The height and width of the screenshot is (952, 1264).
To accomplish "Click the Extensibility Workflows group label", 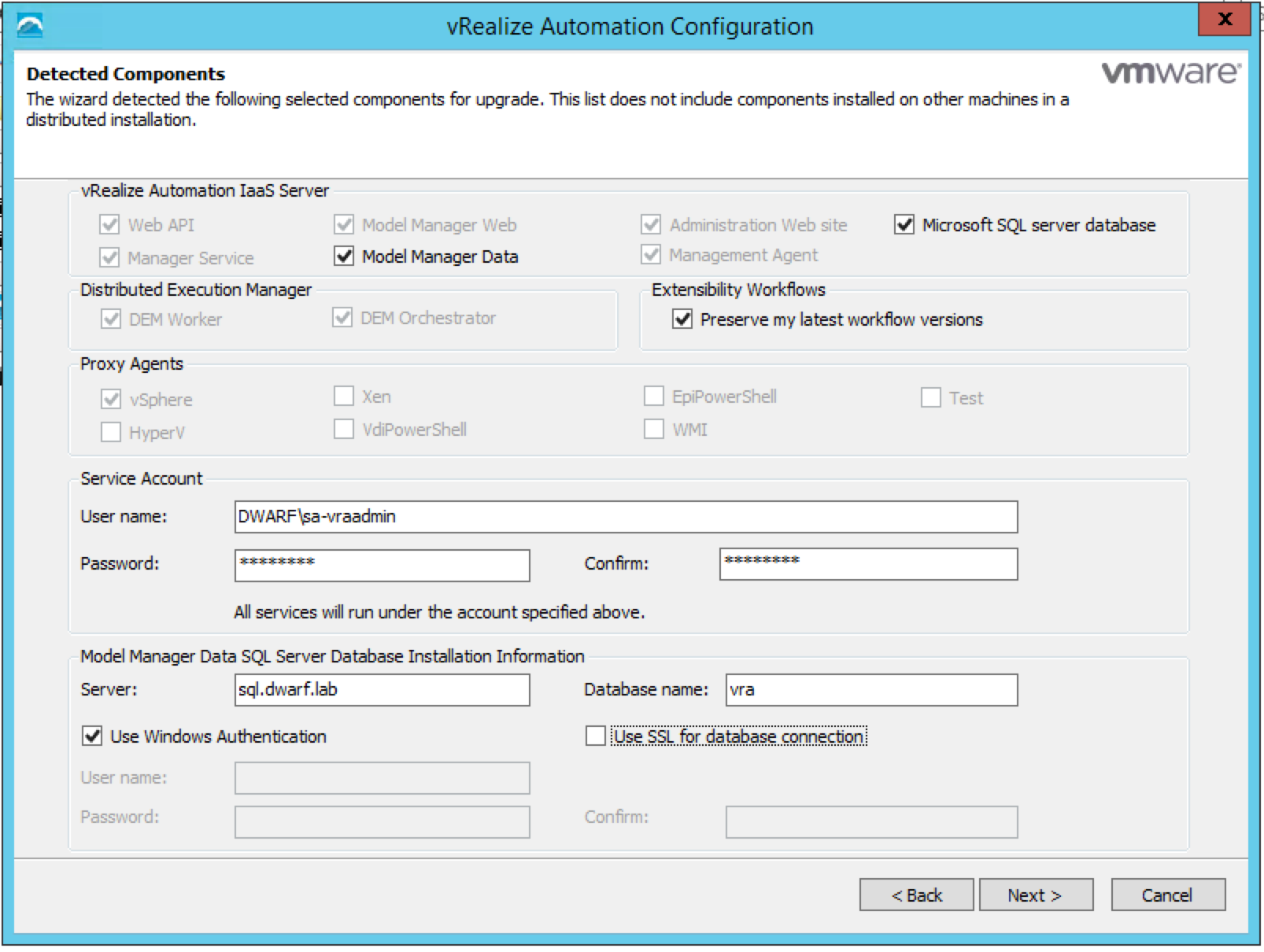I will tap(738, 290).
